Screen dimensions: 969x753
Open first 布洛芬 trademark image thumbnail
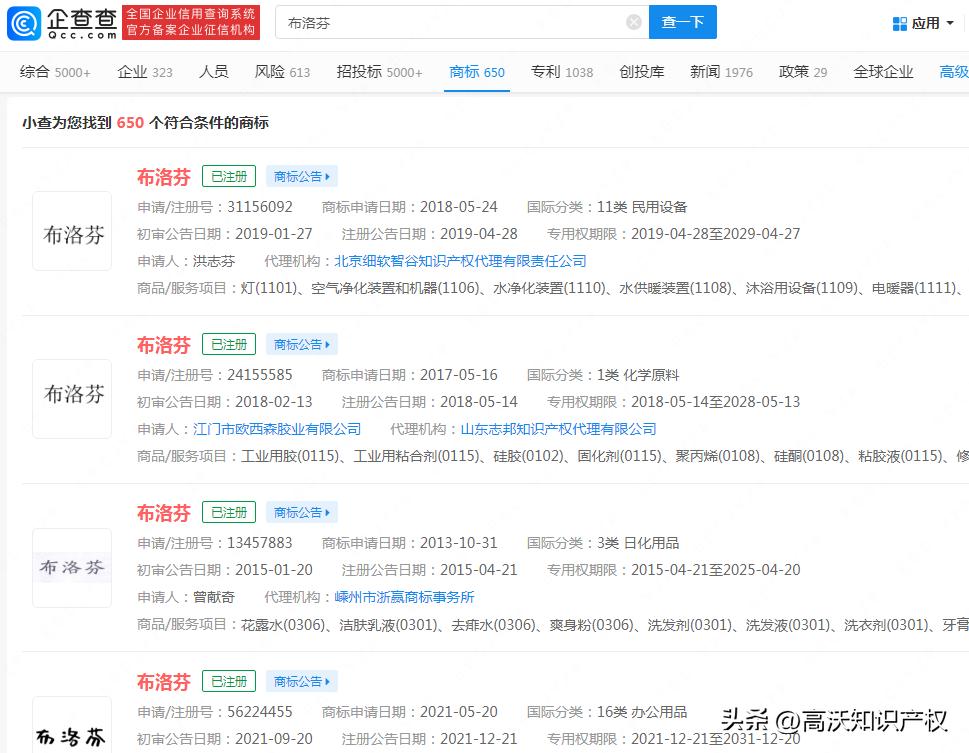point(72,231)
